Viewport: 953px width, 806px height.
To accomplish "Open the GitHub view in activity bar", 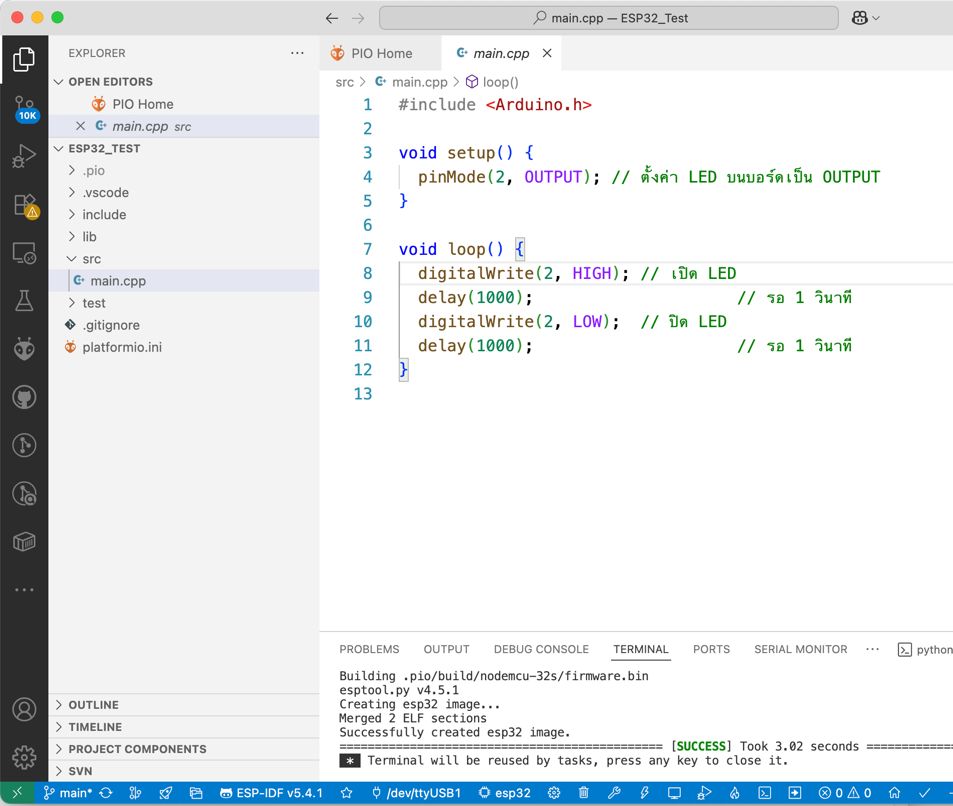I will pyautogui.click(x=24, y=397).
